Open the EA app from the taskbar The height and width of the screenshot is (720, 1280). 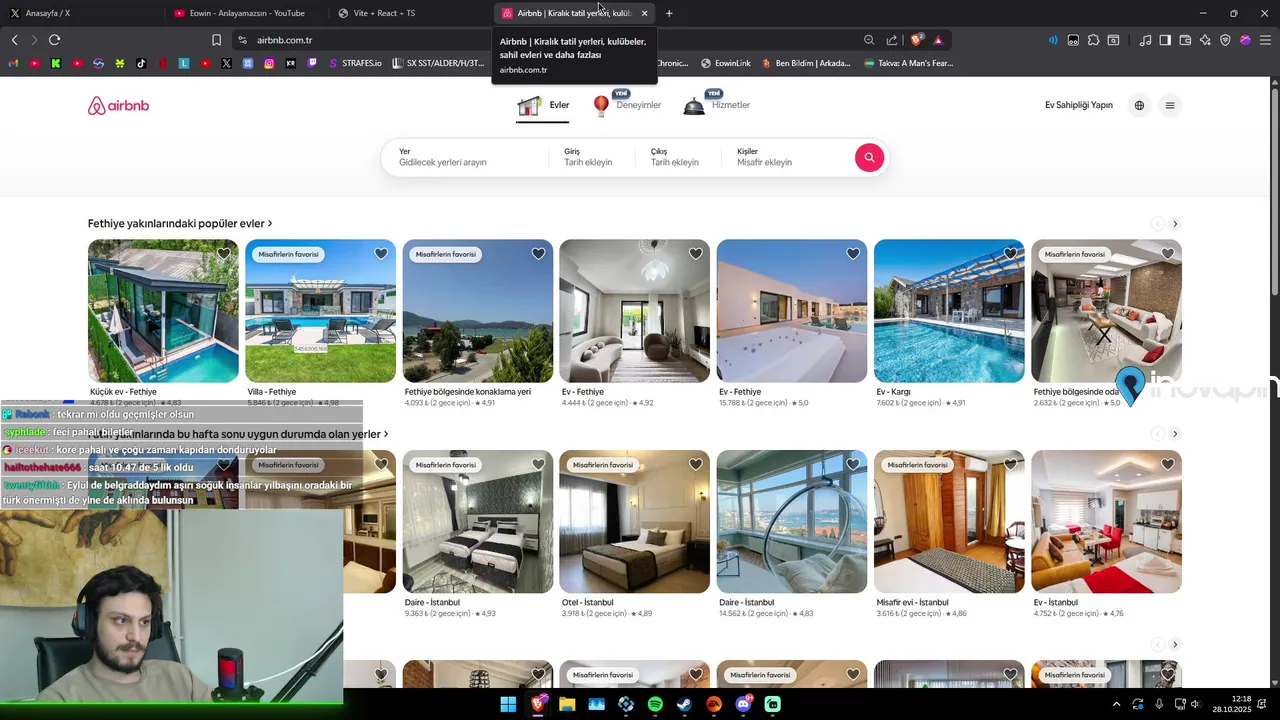point(714,704)
